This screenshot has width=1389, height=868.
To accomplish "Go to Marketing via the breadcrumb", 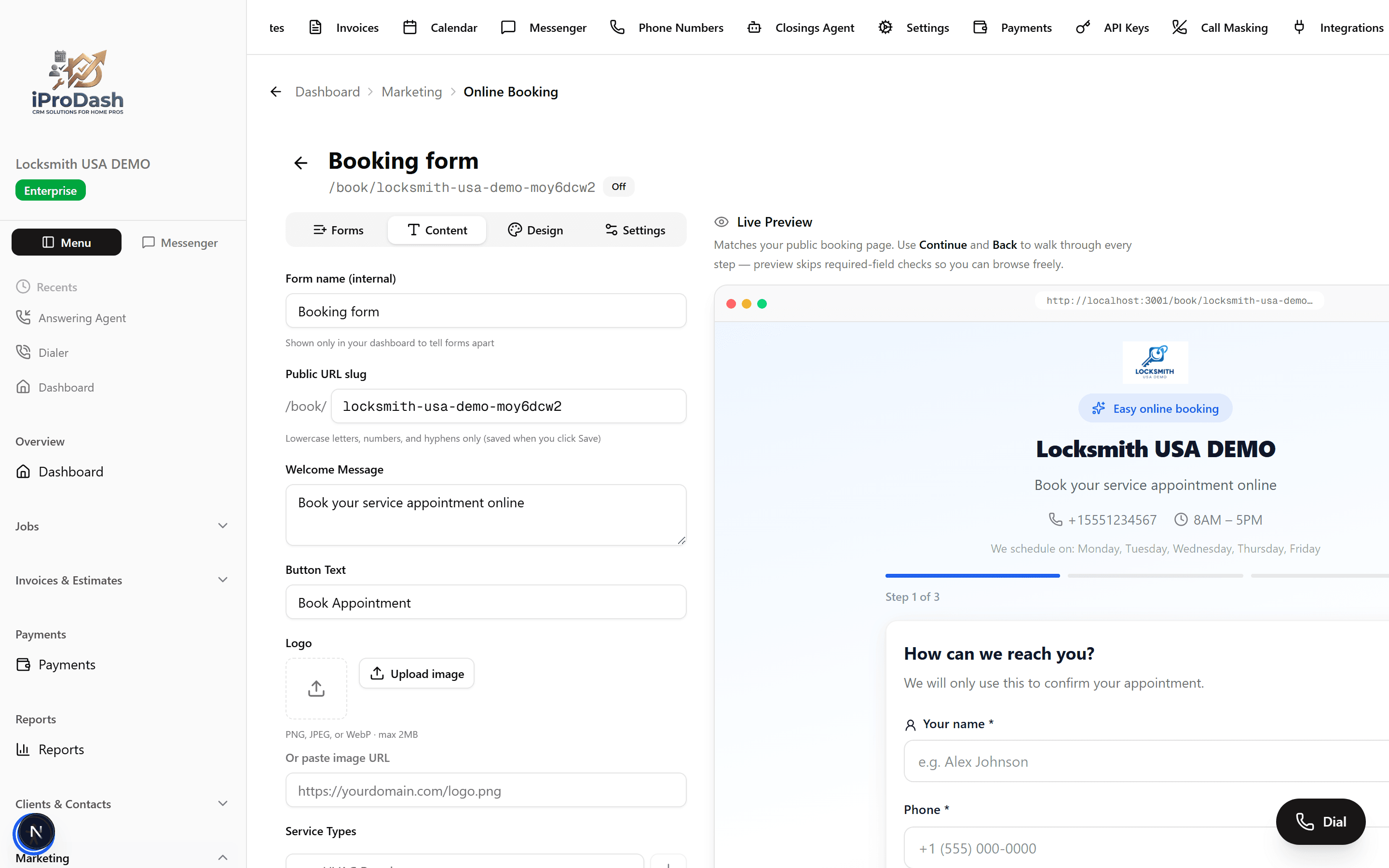I will [x=411, y=92].
